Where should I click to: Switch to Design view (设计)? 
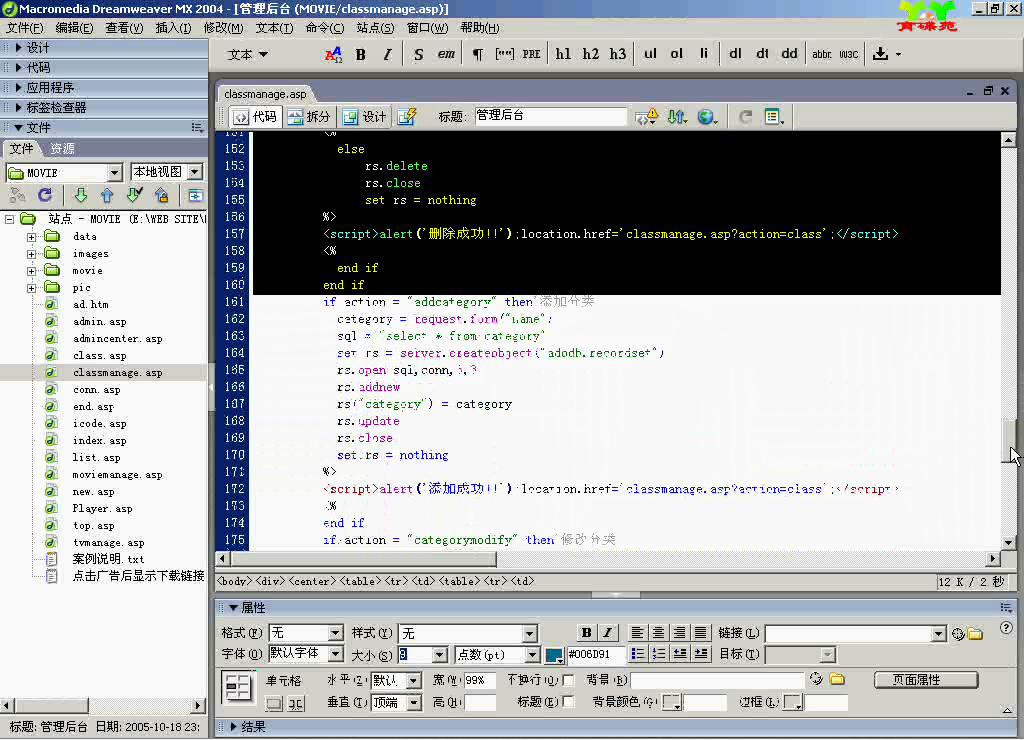(x=364, y=116)
